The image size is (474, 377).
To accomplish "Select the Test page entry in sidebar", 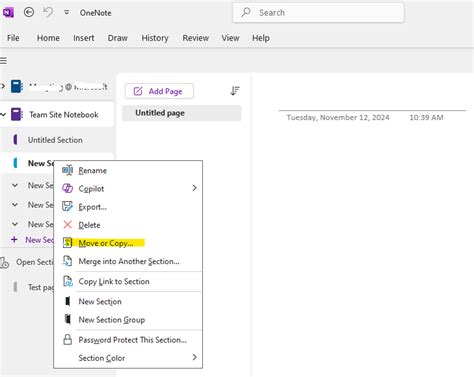I will coord(41,287).
